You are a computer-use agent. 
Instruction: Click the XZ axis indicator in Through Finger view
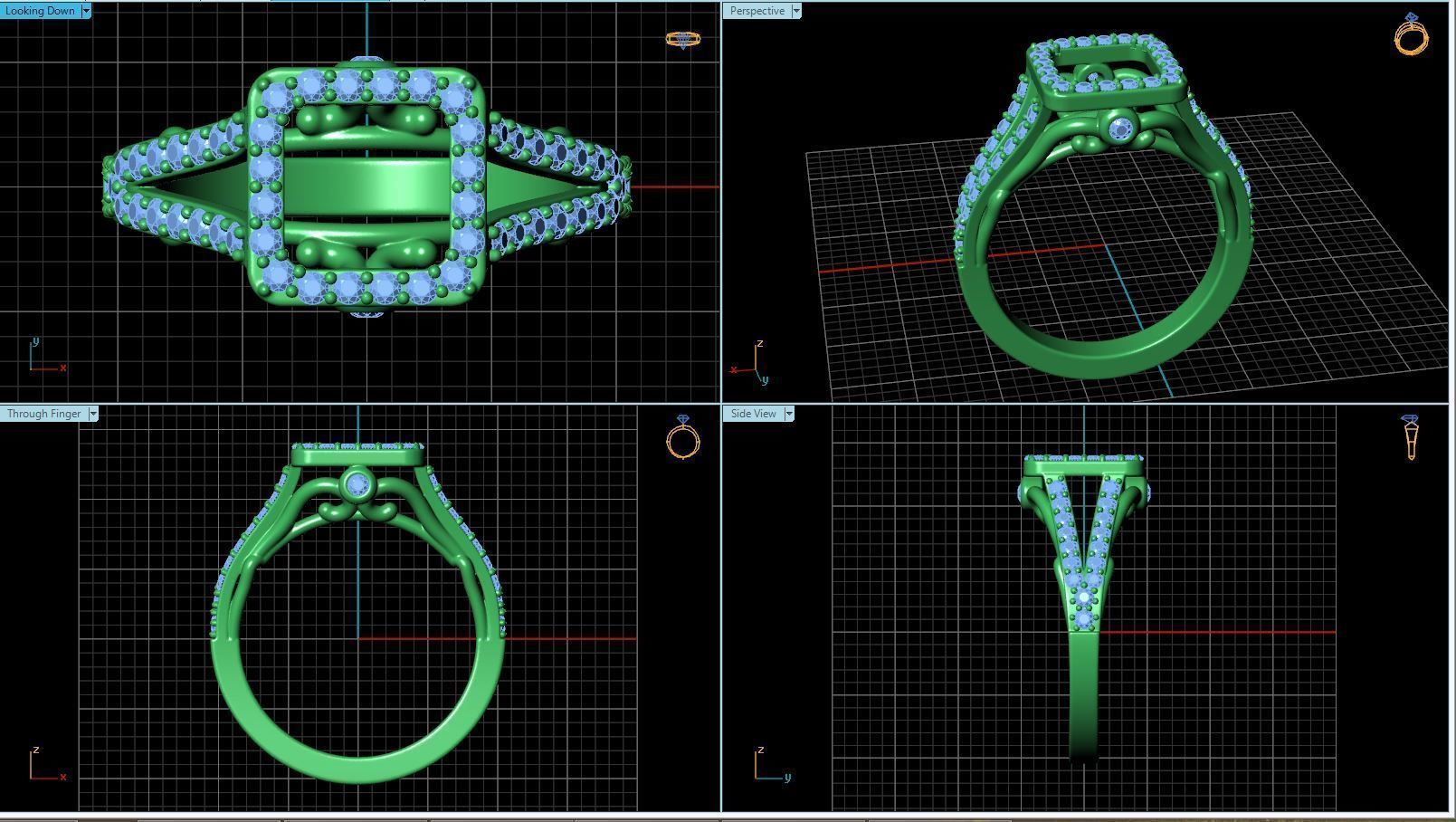point(47,764)
